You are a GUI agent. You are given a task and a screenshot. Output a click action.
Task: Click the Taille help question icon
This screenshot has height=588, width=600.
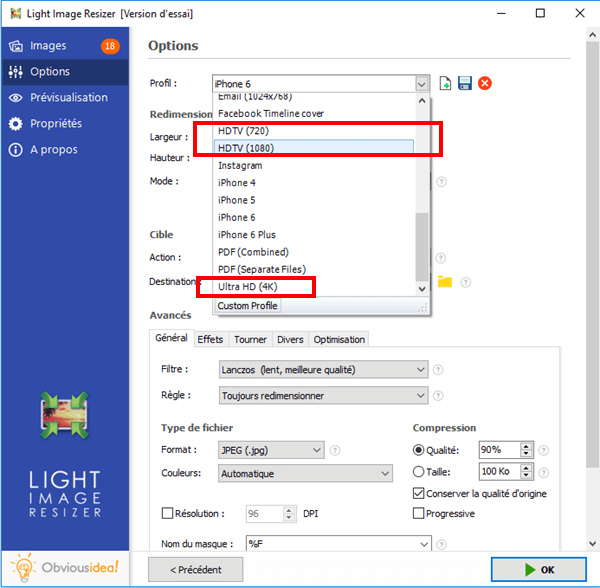coord(543,473)
